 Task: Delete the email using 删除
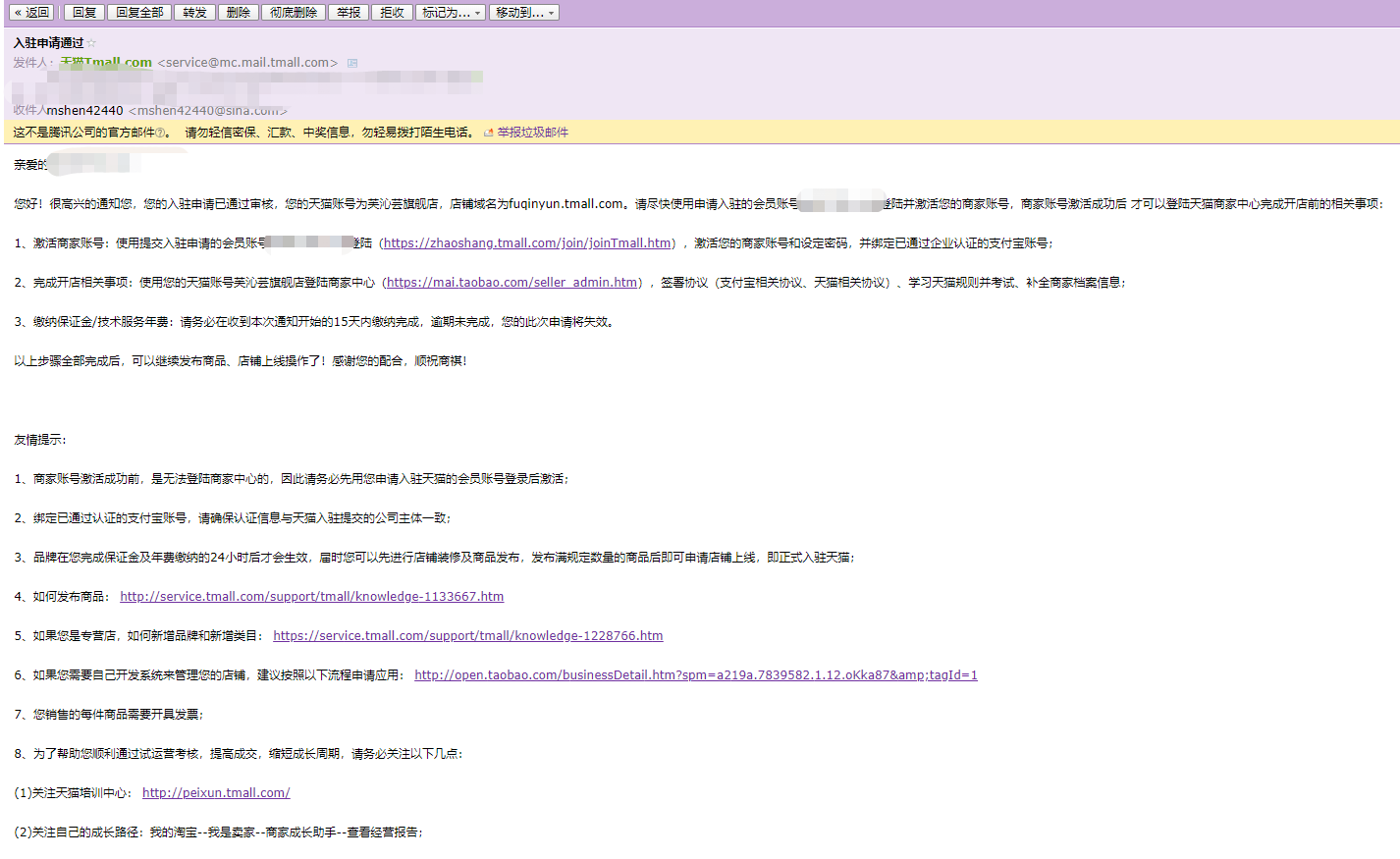click(238, 13)
